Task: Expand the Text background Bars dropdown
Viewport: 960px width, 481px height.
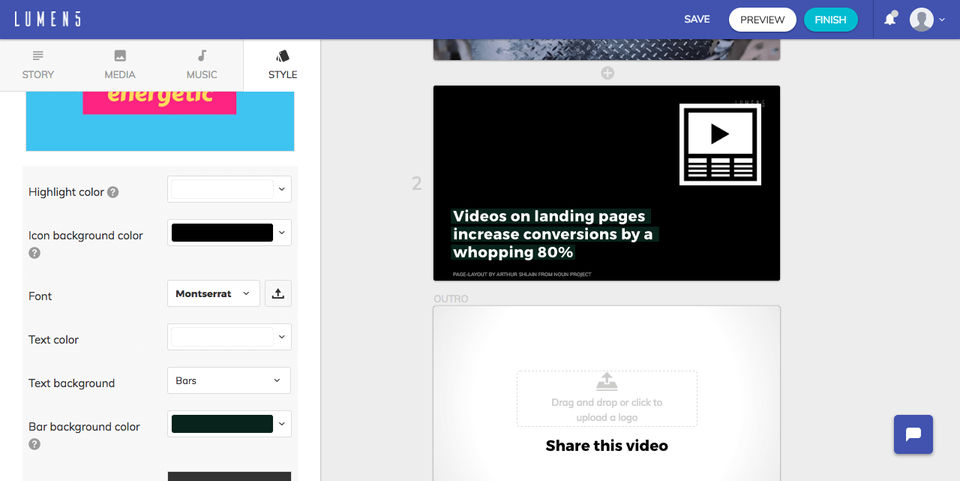Action: [x=229, y=381]
